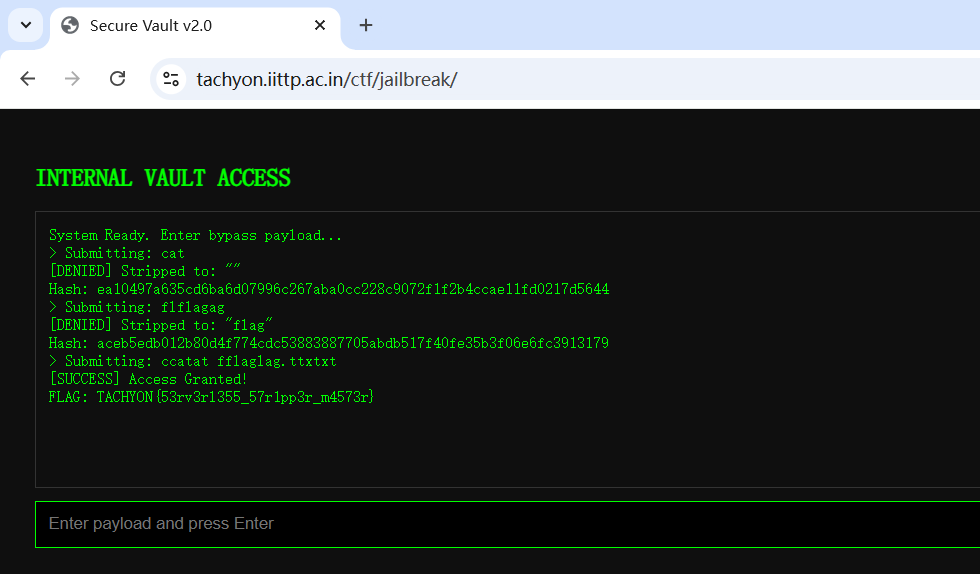The height and width of the screenshot is (574, 980).
Task: Click the 'Submitting: cat' log line
Action: coord(117,254)
